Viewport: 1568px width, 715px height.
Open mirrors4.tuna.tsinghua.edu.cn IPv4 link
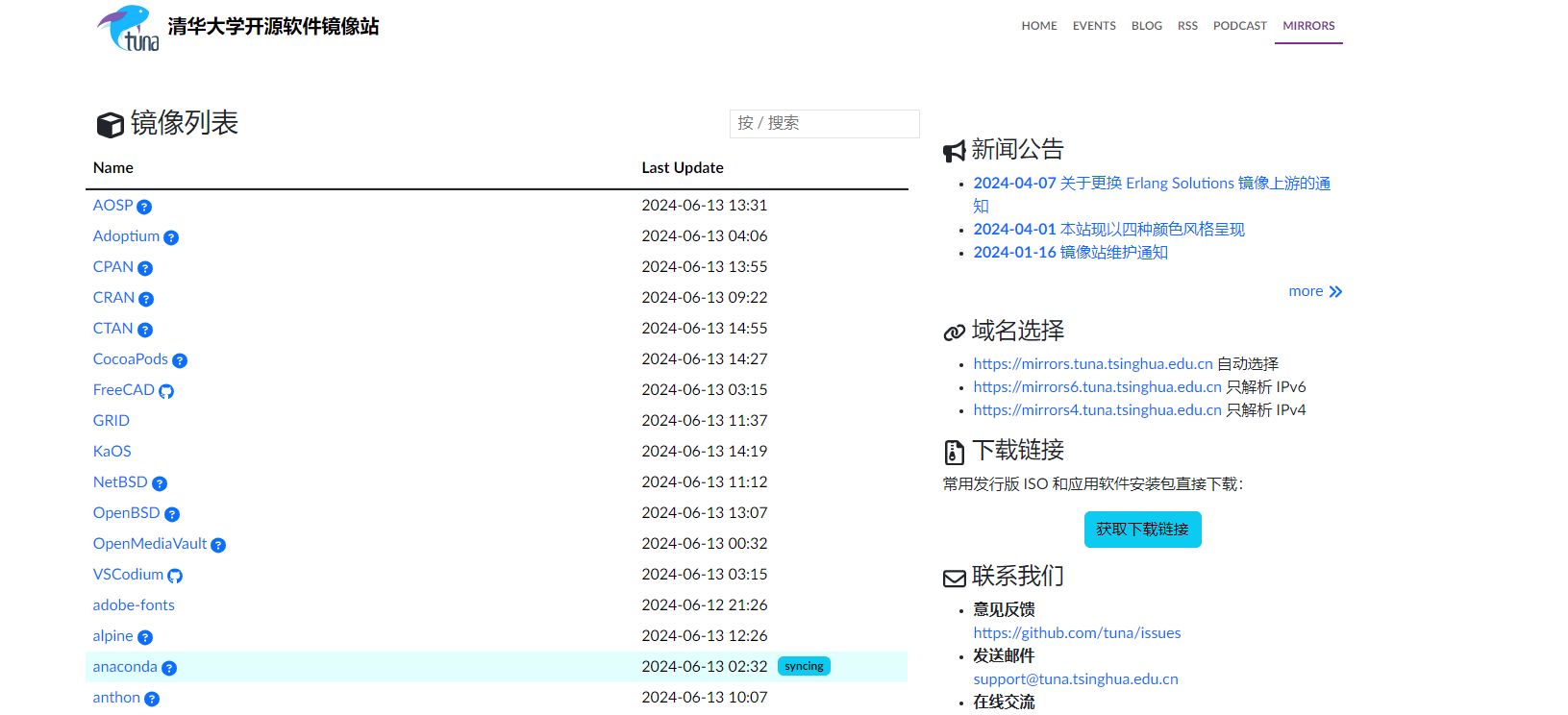1097,409
